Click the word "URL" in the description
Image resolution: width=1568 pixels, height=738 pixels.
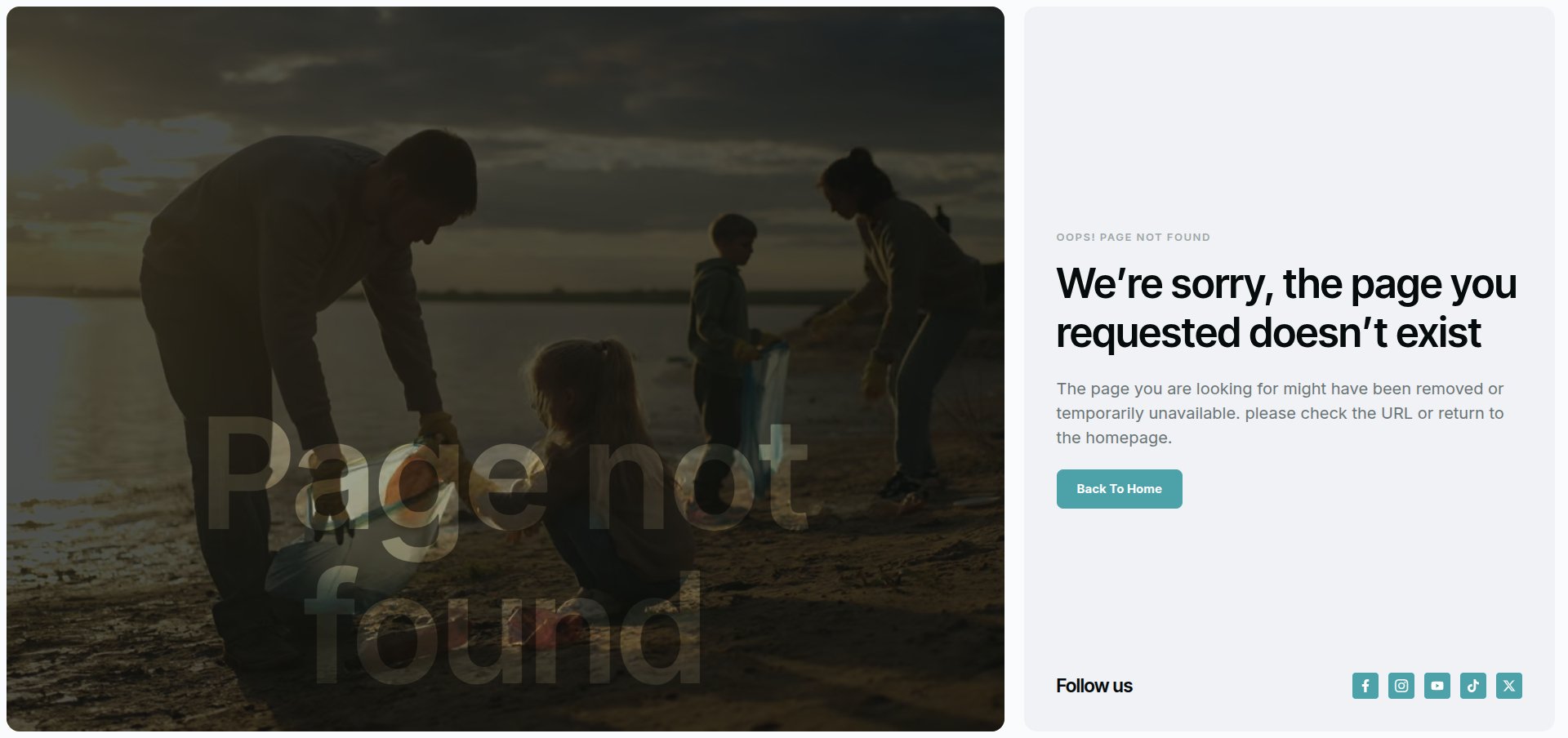coord(1396,413)
